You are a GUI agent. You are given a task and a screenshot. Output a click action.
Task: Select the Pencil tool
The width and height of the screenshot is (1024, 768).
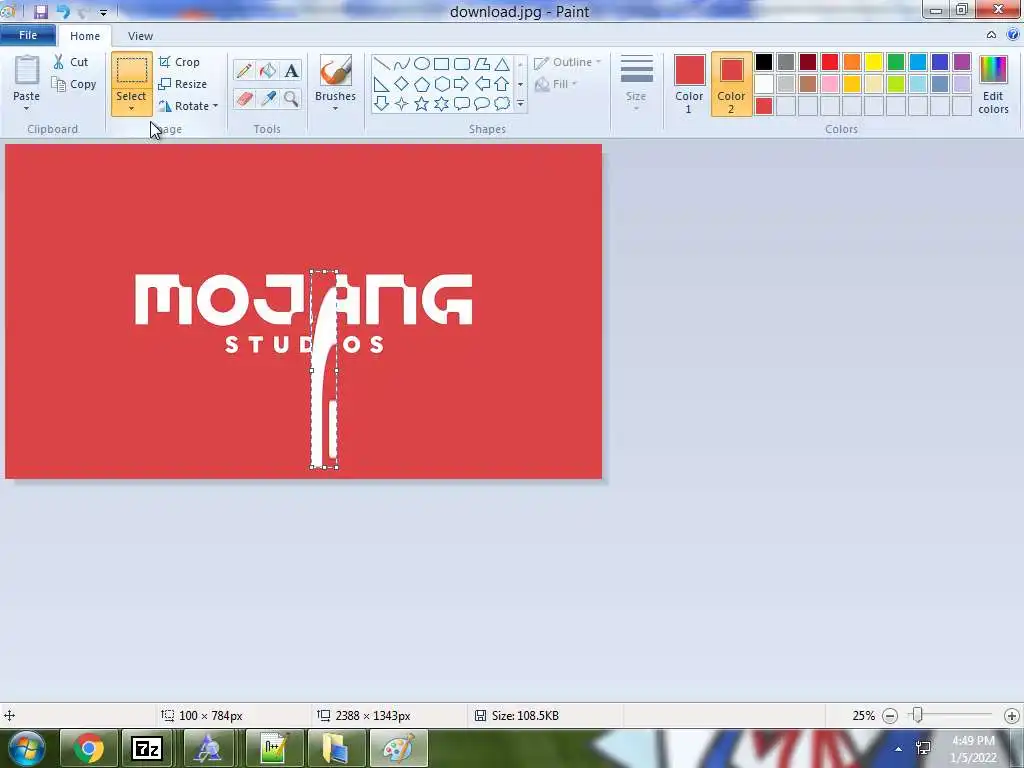point(244,71)
